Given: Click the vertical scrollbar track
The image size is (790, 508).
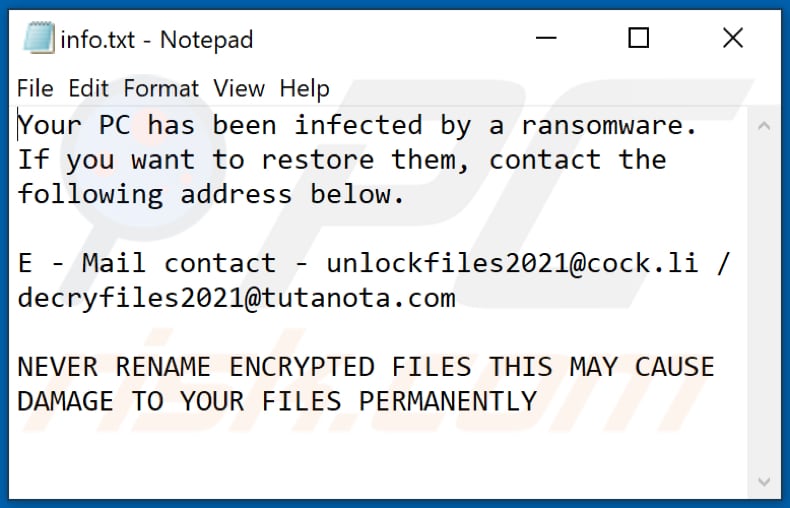Looking at the screenshot, I should [x=764, y=300].
